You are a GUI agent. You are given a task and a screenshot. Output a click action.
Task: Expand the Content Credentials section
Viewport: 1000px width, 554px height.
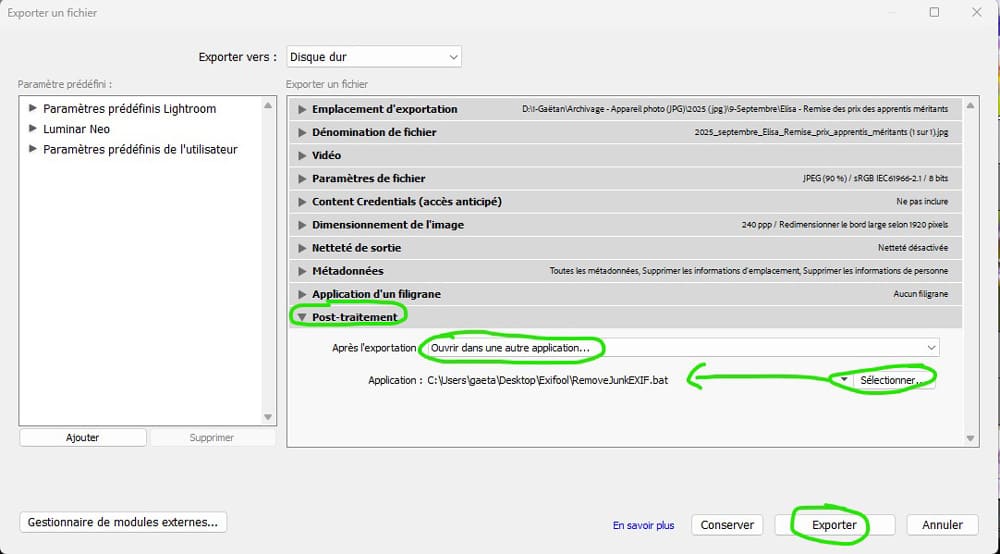tap(302, 201)
